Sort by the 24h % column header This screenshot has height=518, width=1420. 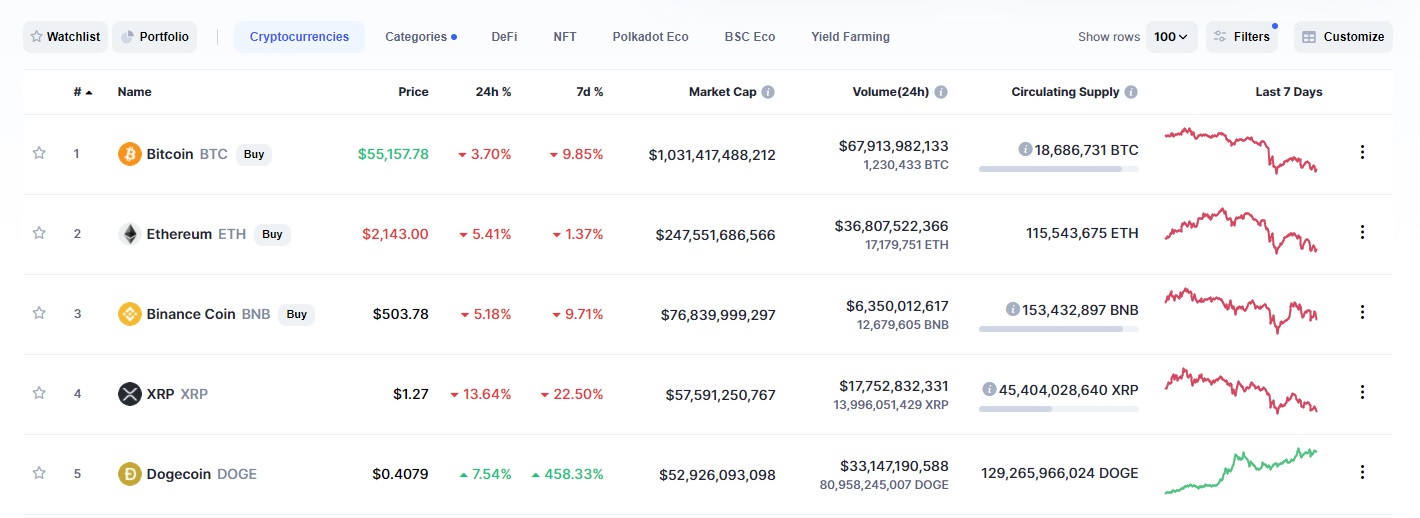[x=493, y=92]
